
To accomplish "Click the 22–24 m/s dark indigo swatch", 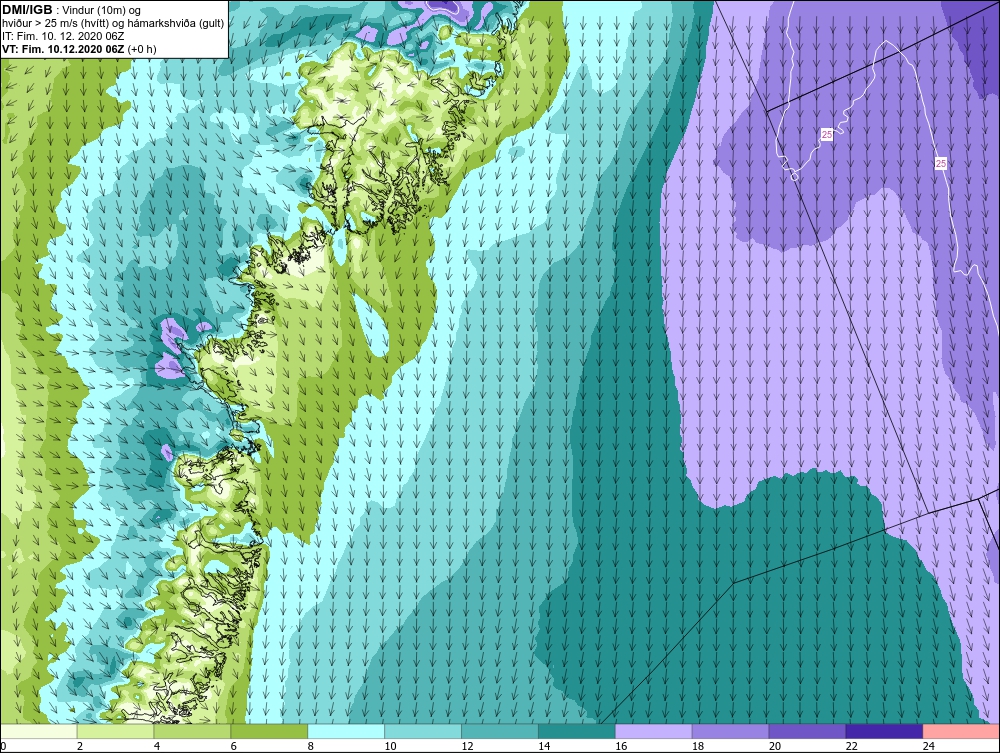I will [x=885, y=731].
